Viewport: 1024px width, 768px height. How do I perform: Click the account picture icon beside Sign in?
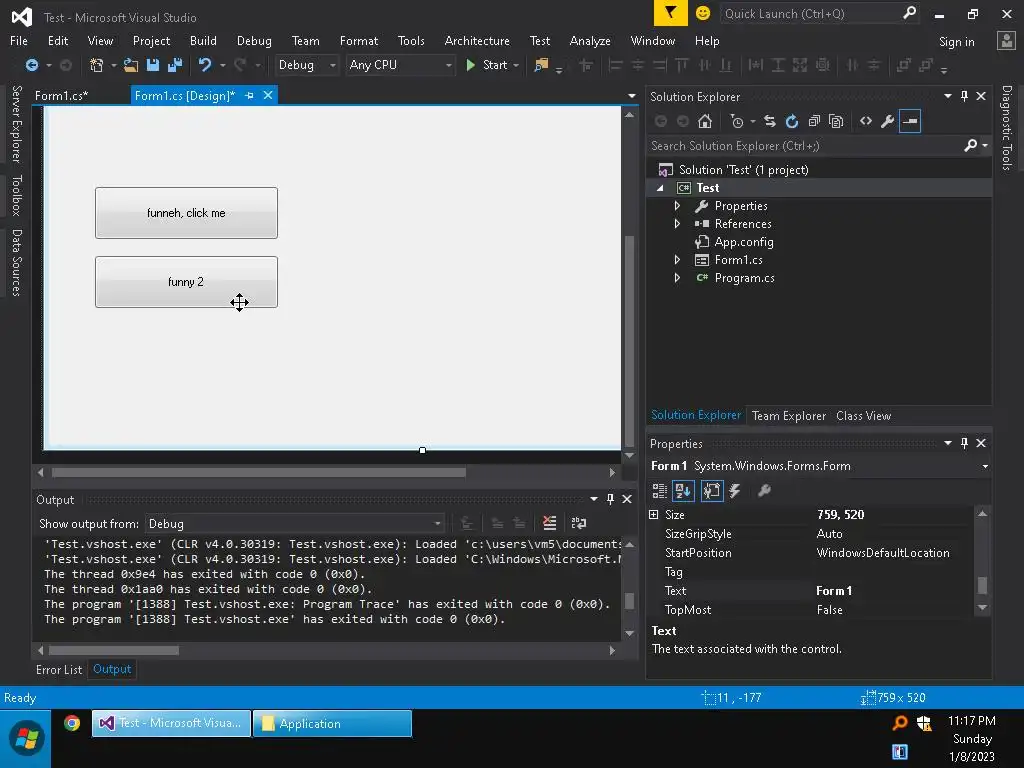click(x=1006, y=40)
